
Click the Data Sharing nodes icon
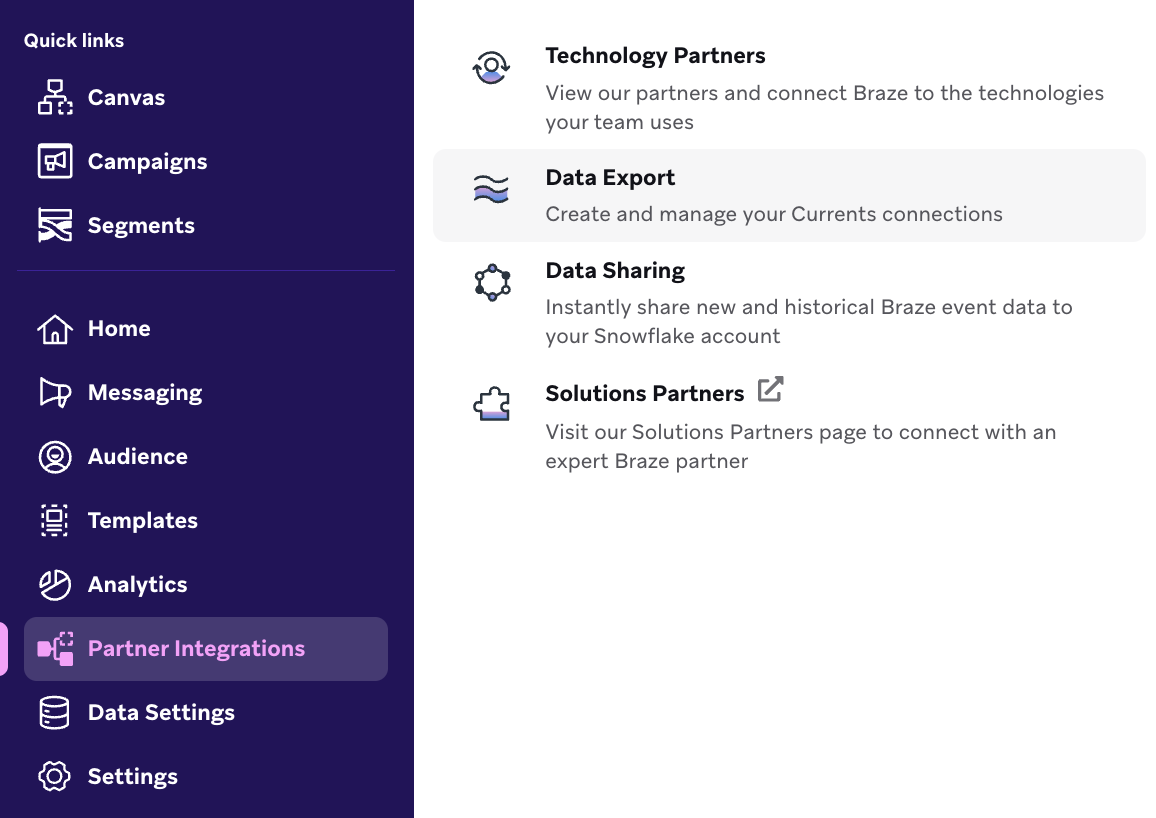tap(492, 282)
